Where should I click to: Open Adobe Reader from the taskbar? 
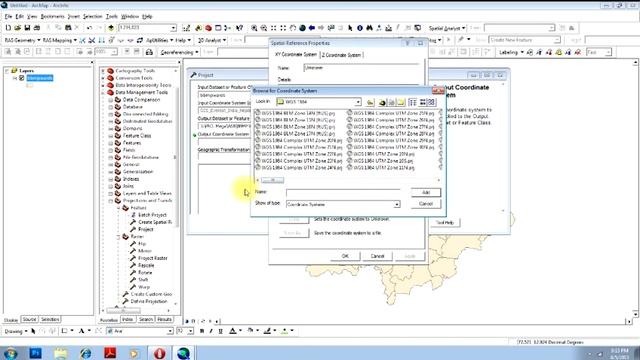[x=110, y=353]
